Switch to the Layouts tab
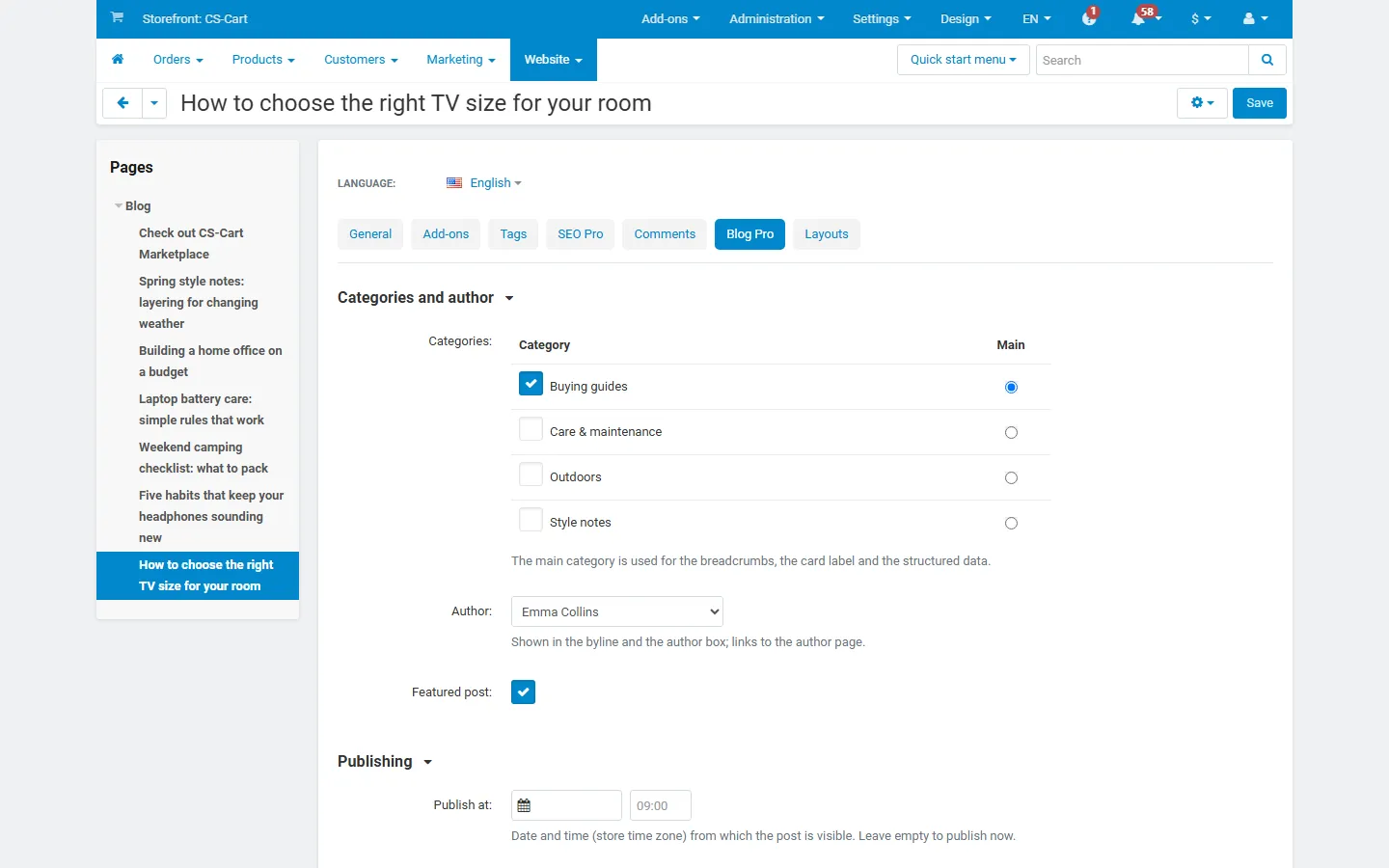 (827, 234)
